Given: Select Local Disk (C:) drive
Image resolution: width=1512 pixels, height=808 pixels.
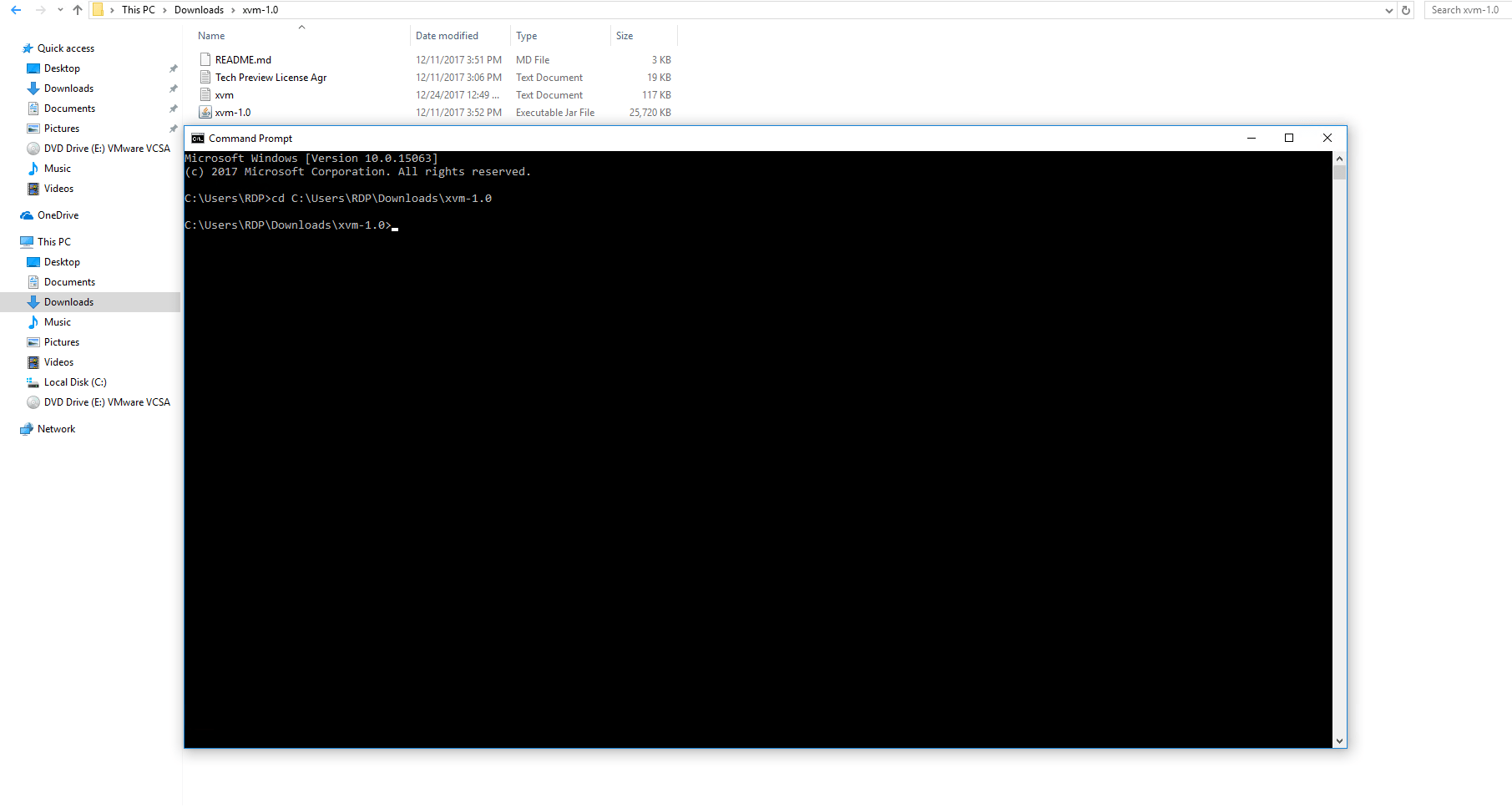Looking at the screenshot, I should 75,382.
